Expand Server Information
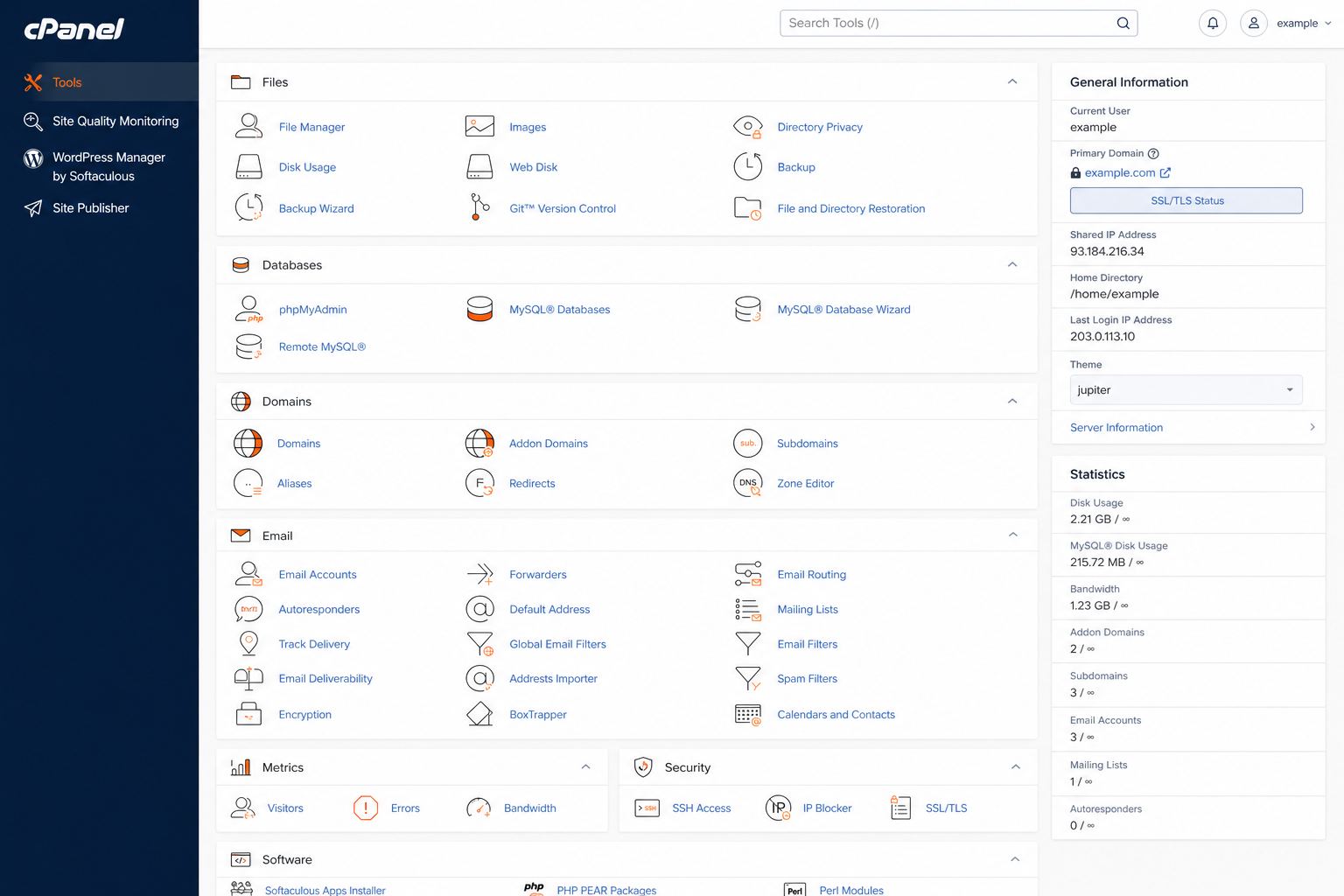The height and width of the screenshot is (896, 1344). [1188, 427]
